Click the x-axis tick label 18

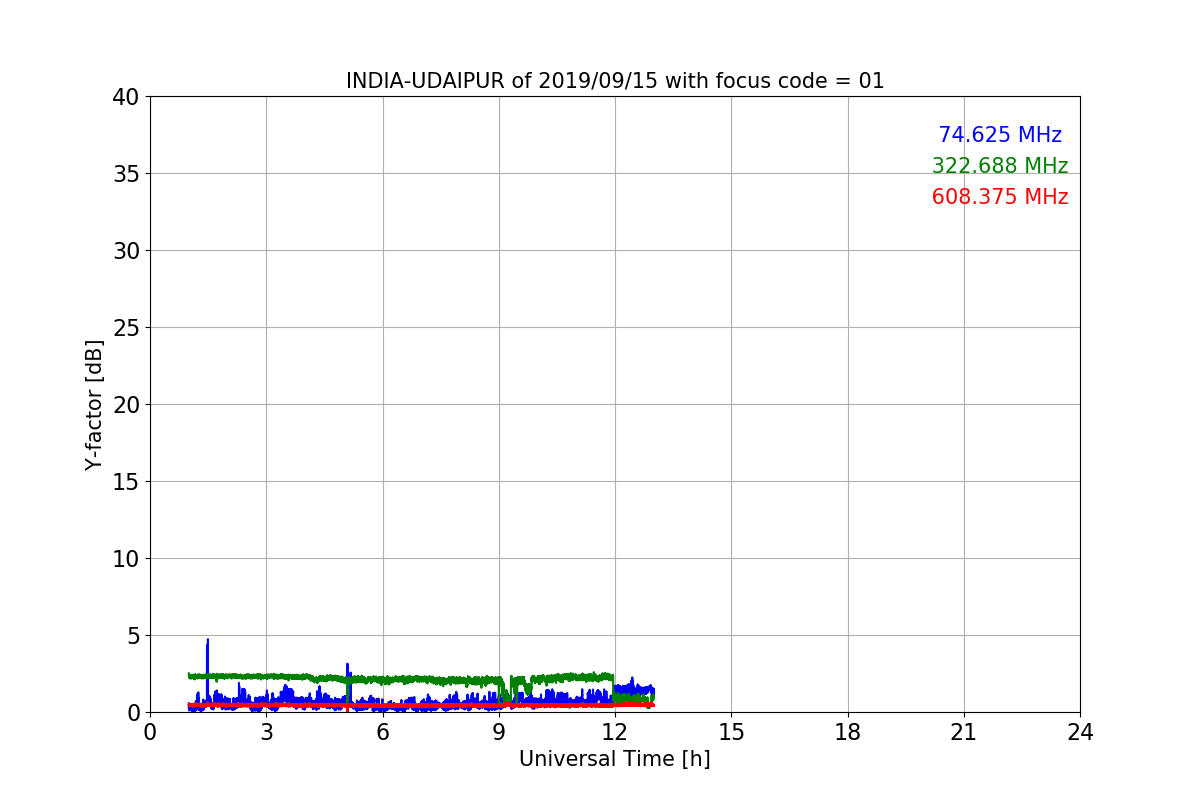(x=847, y=732)
